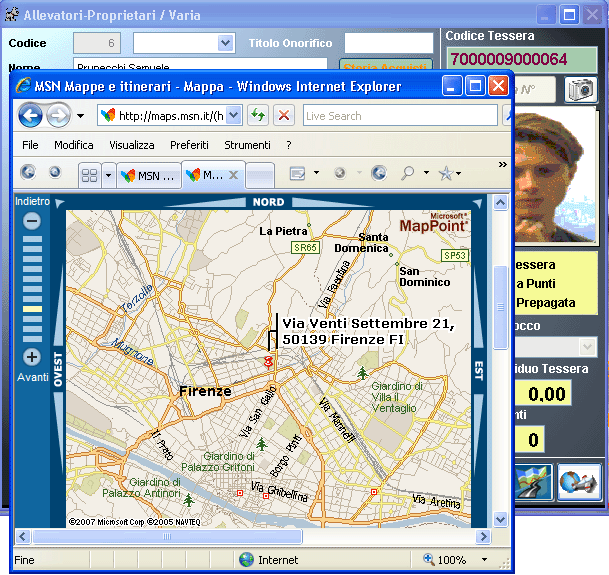This screenshot has height=575, width=609.
Task: Click into the Live Search box
Action: pos(400,115)
